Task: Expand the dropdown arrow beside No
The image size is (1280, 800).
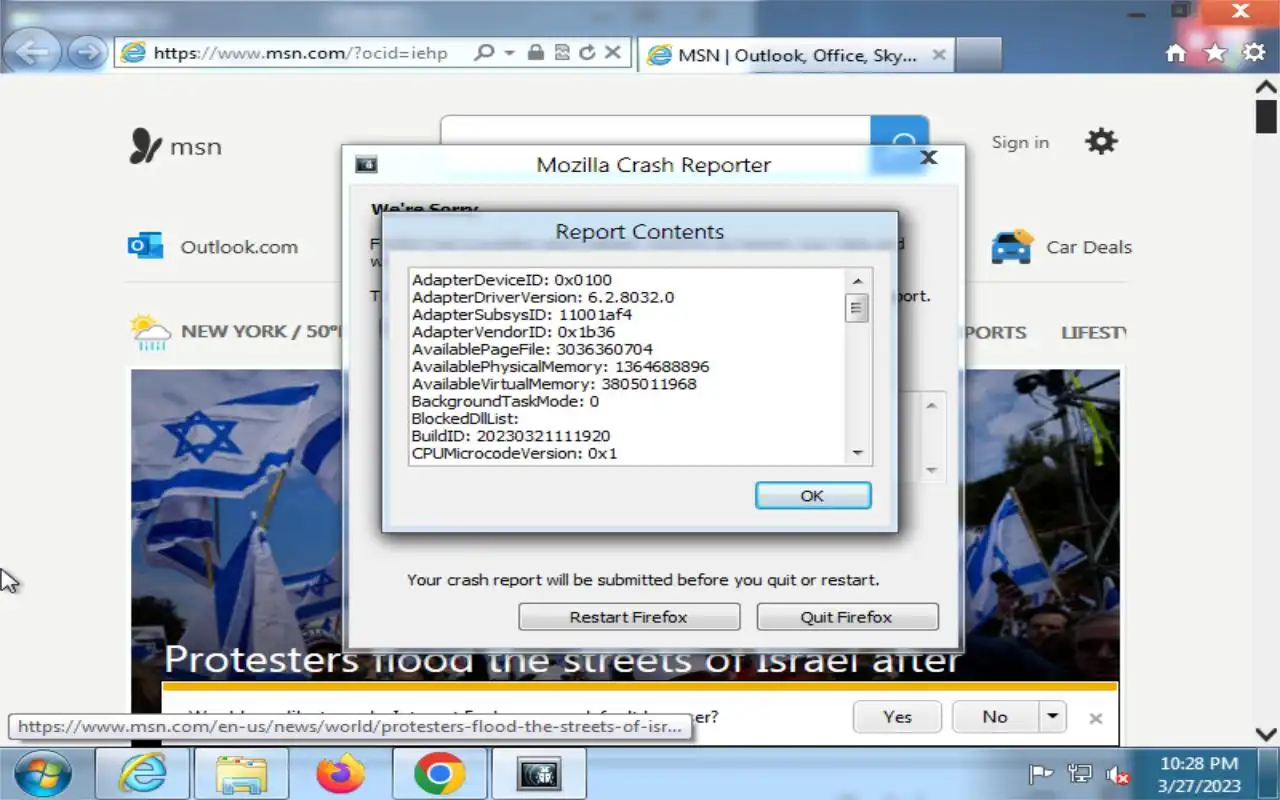Action: 1051,716
